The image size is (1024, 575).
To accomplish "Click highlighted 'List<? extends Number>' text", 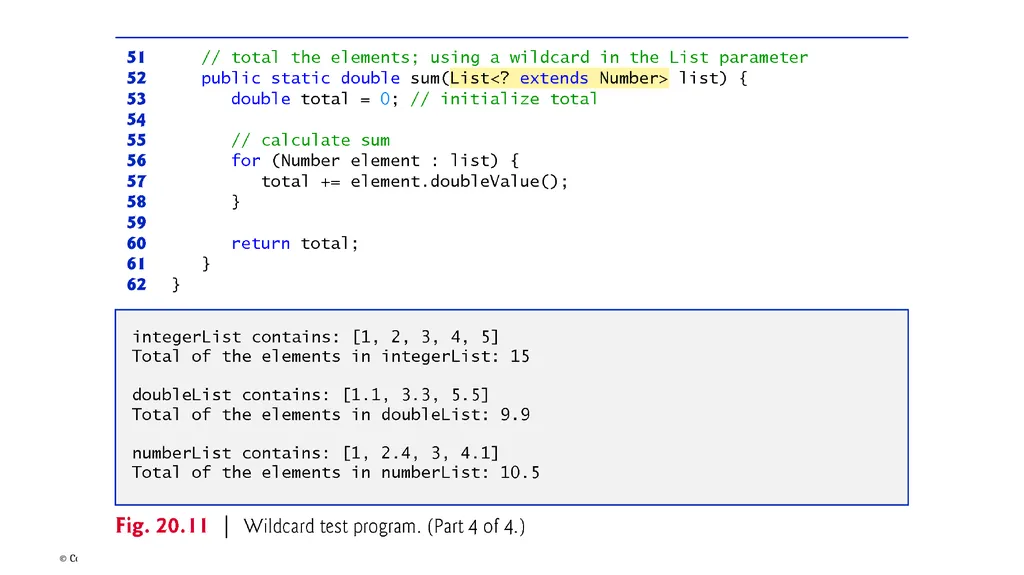I will (x=559, y=78).
